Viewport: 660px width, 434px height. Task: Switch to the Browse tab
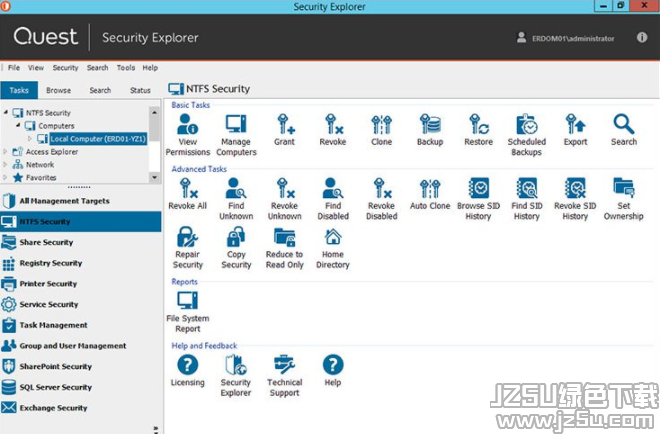tap(59, 91)
